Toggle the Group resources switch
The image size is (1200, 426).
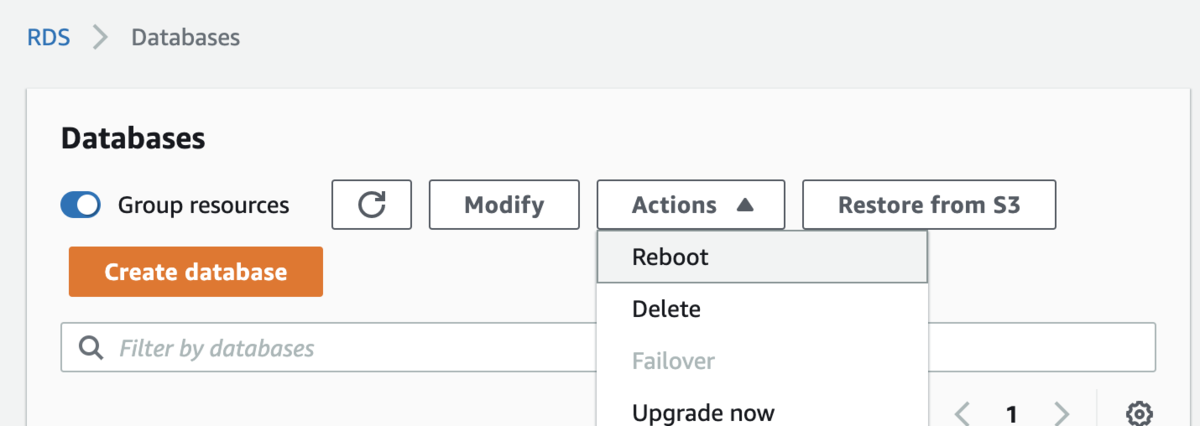[x=81, y=205]
